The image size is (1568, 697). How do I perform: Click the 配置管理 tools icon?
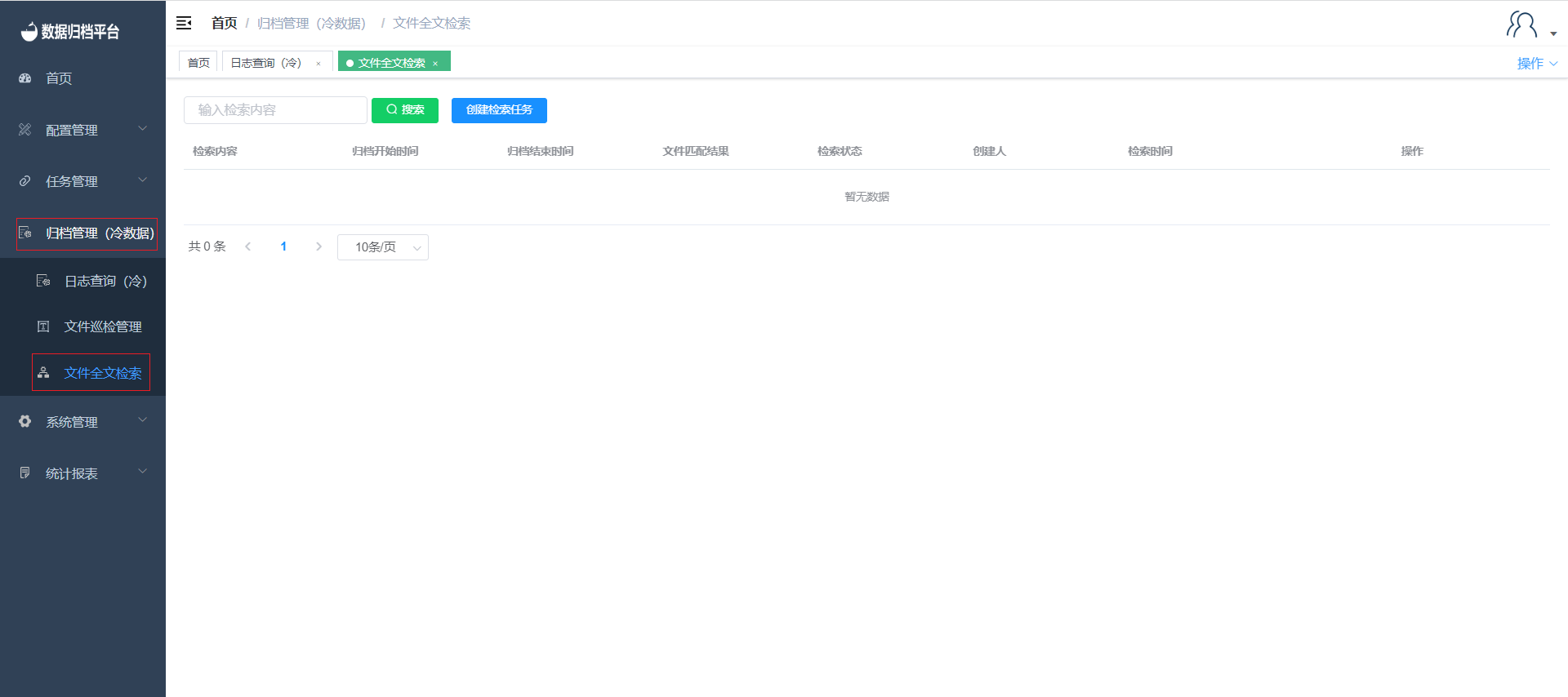pos(25,130)
